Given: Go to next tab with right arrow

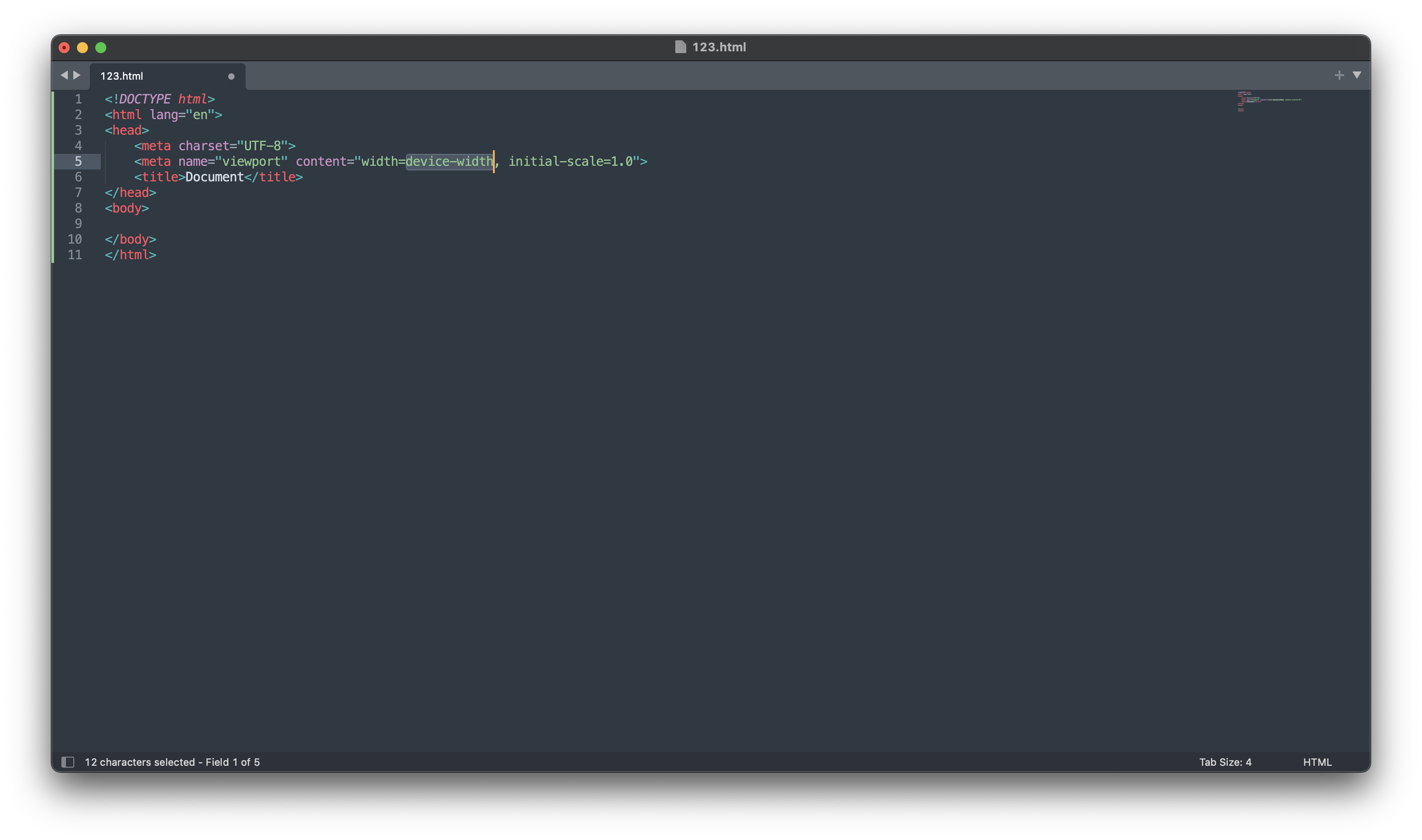Looking at the screenshot, I should click(x=77, y=75).
